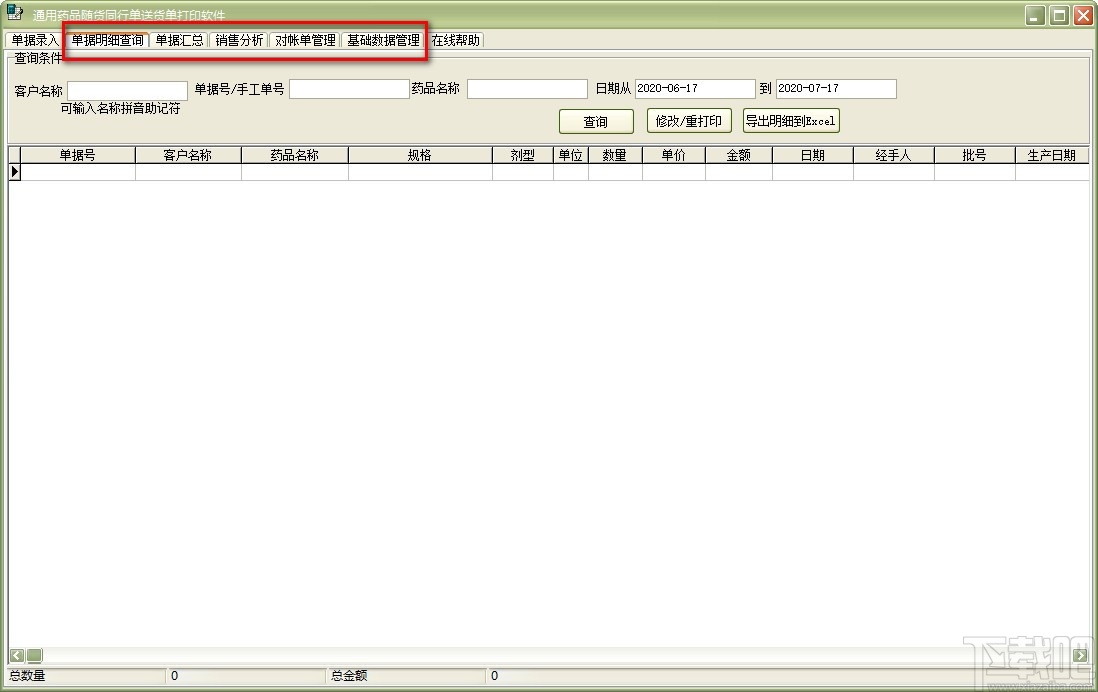1098x692 pixels.
Task: Select the current row indicator arrow
Action: (x=15, y=172)
